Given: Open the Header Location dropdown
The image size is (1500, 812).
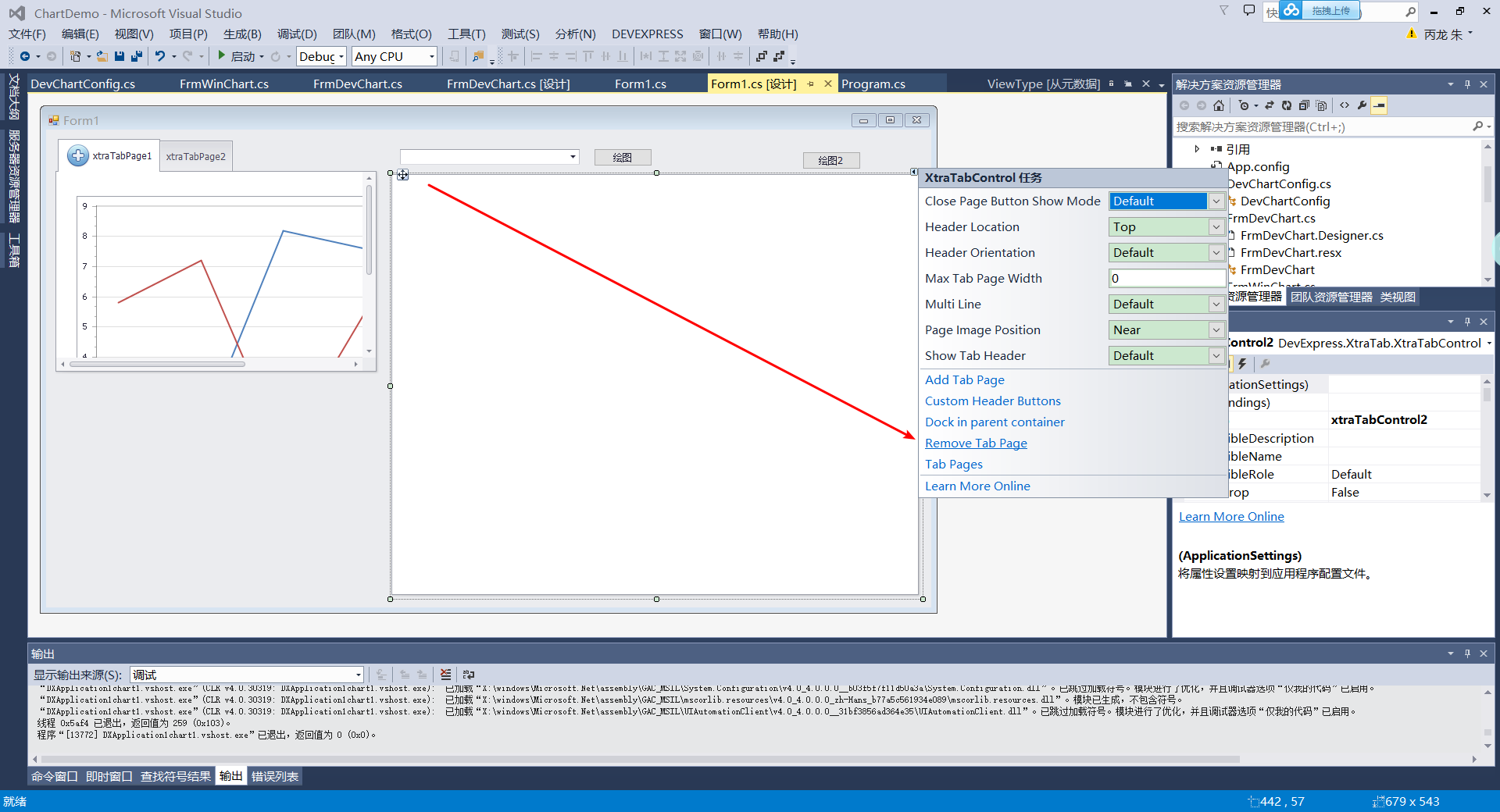Looking at the screenshot, I should pyautogui.click(x=1216, y=227).
